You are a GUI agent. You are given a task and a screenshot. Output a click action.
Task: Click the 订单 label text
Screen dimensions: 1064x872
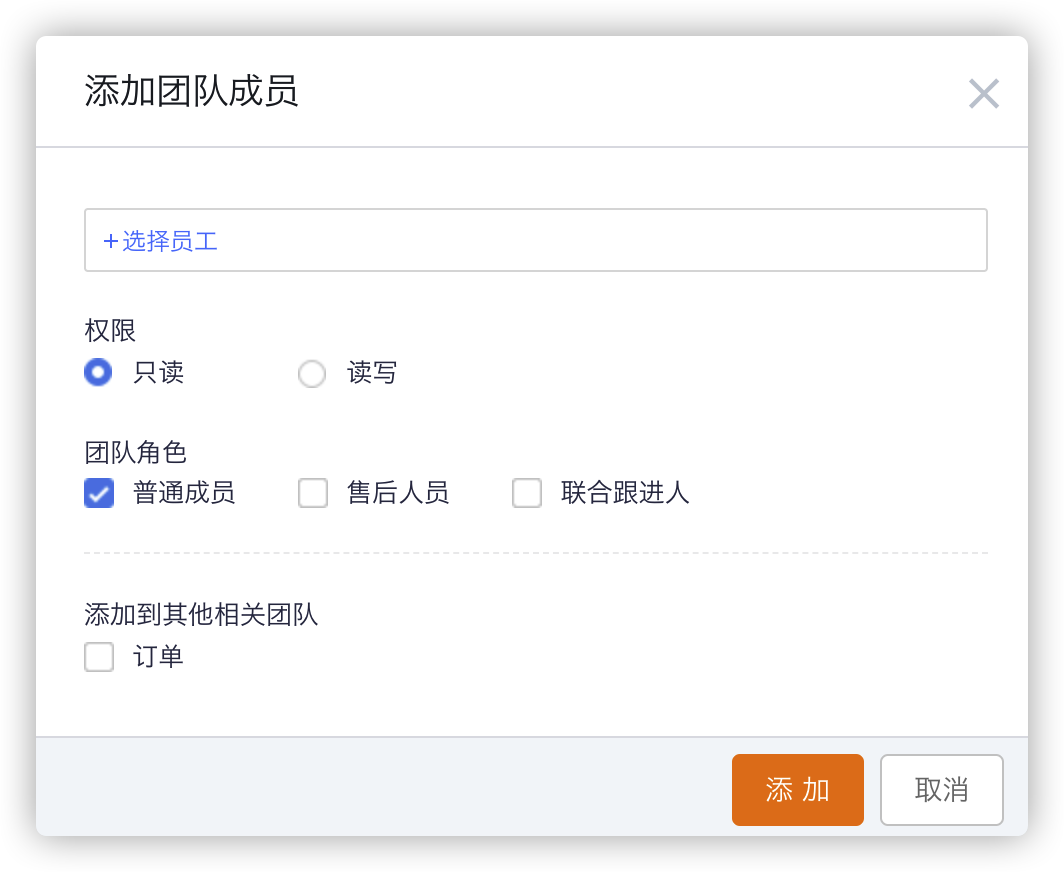coord(158,657)
